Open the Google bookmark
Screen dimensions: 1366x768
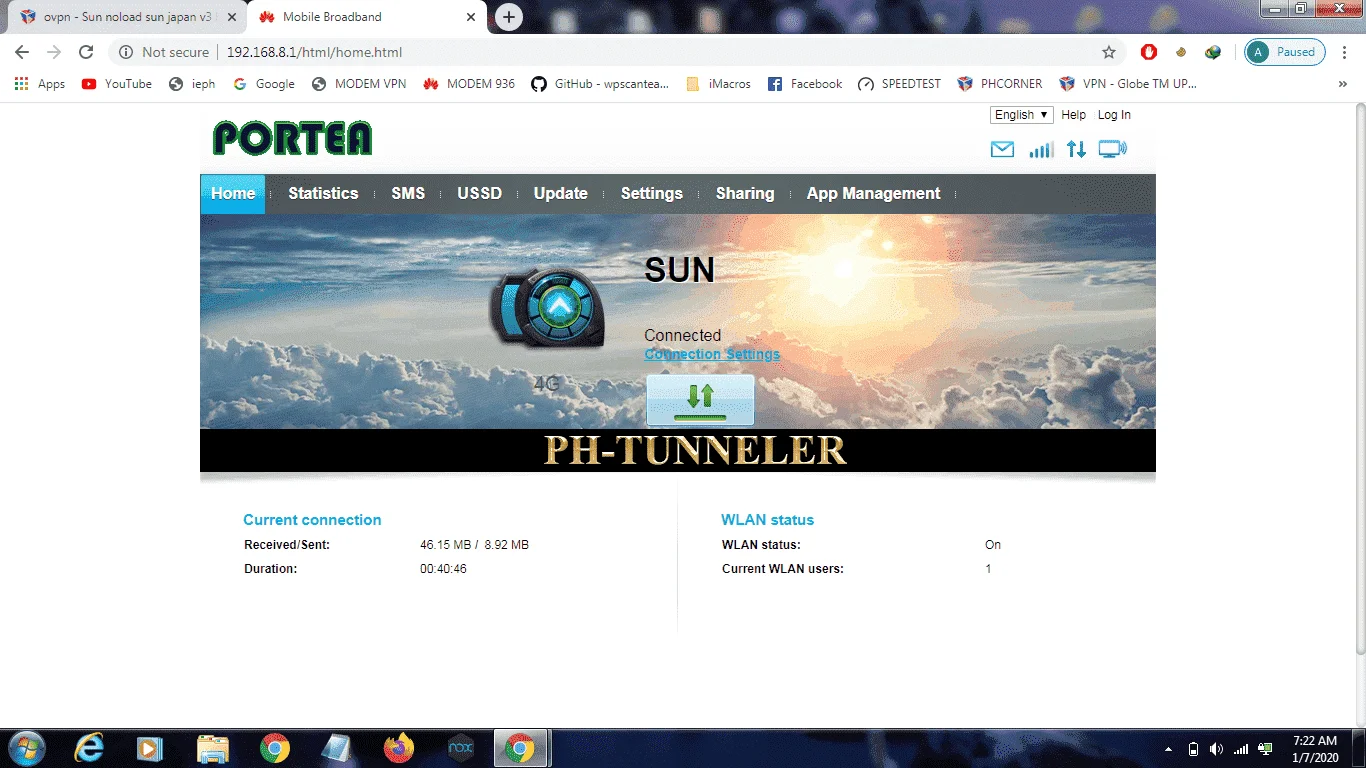[x=264, y=84]
